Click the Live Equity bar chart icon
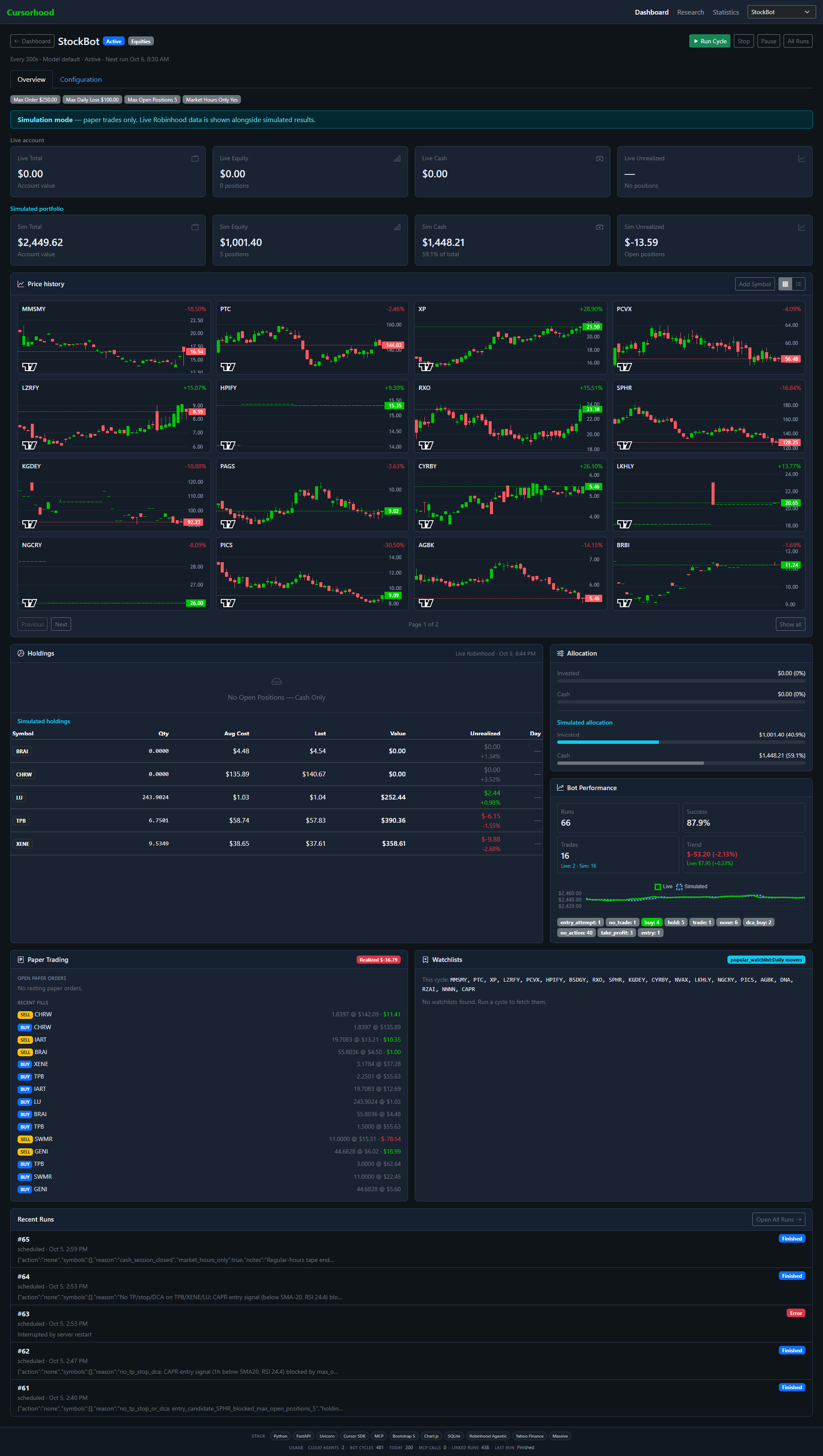Screen dimensions: 823x1456 397,159
